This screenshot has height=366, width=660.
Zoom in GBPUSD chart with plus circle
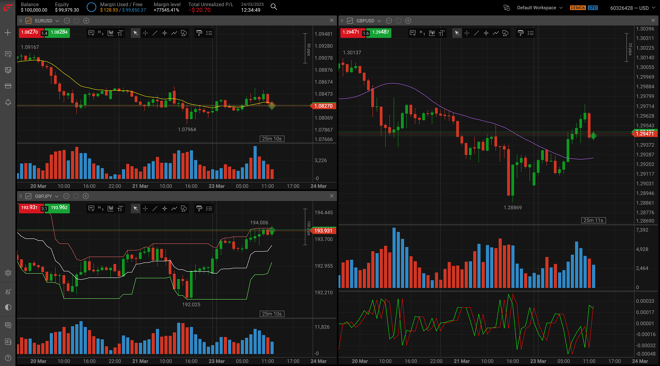coord(408,21)
